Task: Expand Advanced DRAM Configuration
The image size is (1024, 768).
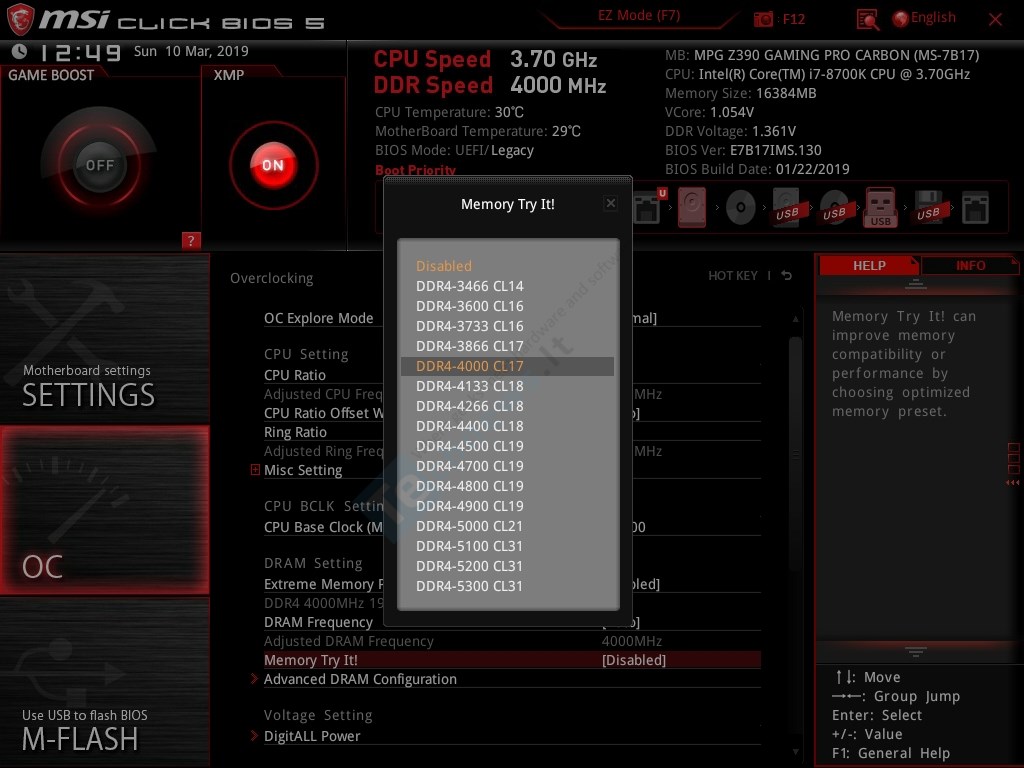Action: pyautogui.click(x=360, y=679)
